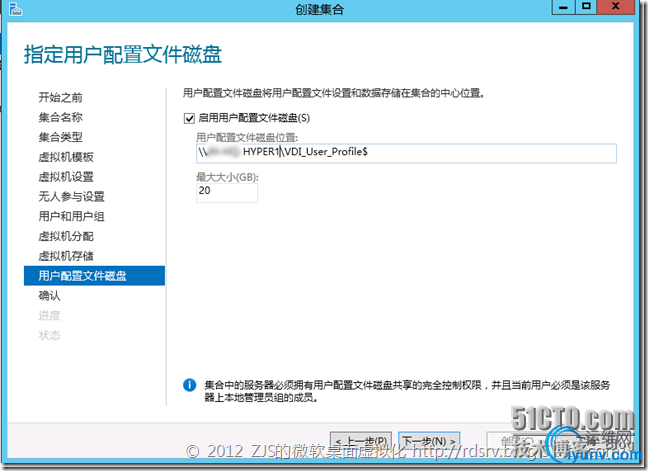648x471 pixels.
Task: Go to the 开始之前 step
Action: point(60,98)
